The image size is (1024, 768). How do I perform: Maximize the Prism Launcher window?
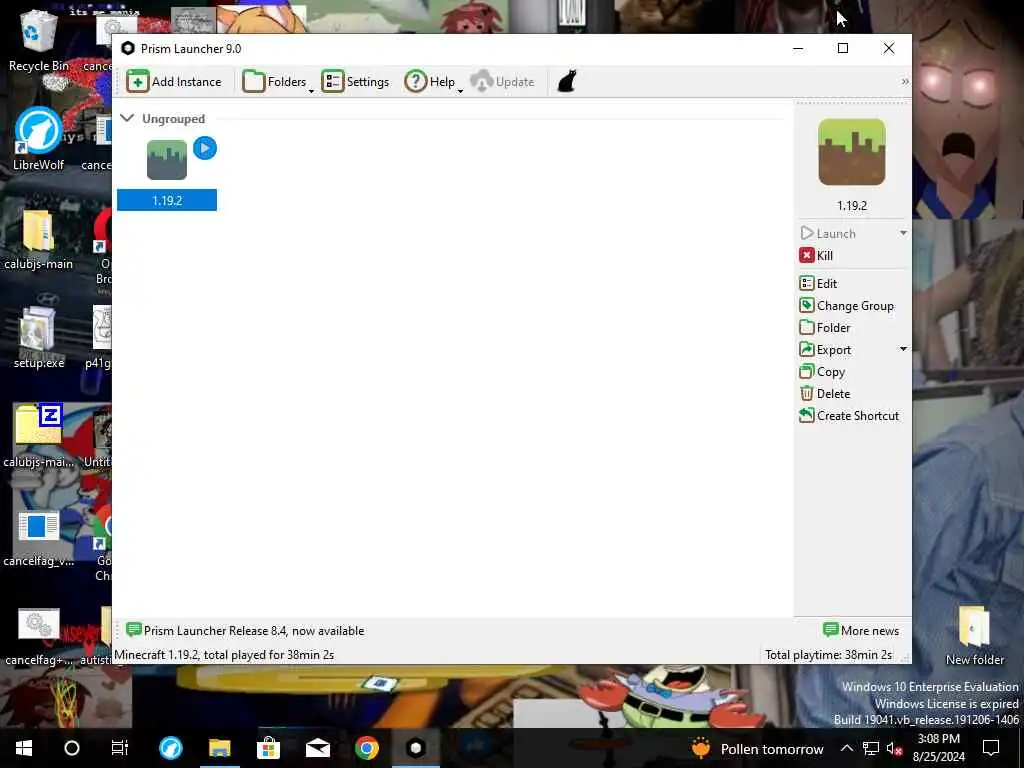[x=843, y=48]
